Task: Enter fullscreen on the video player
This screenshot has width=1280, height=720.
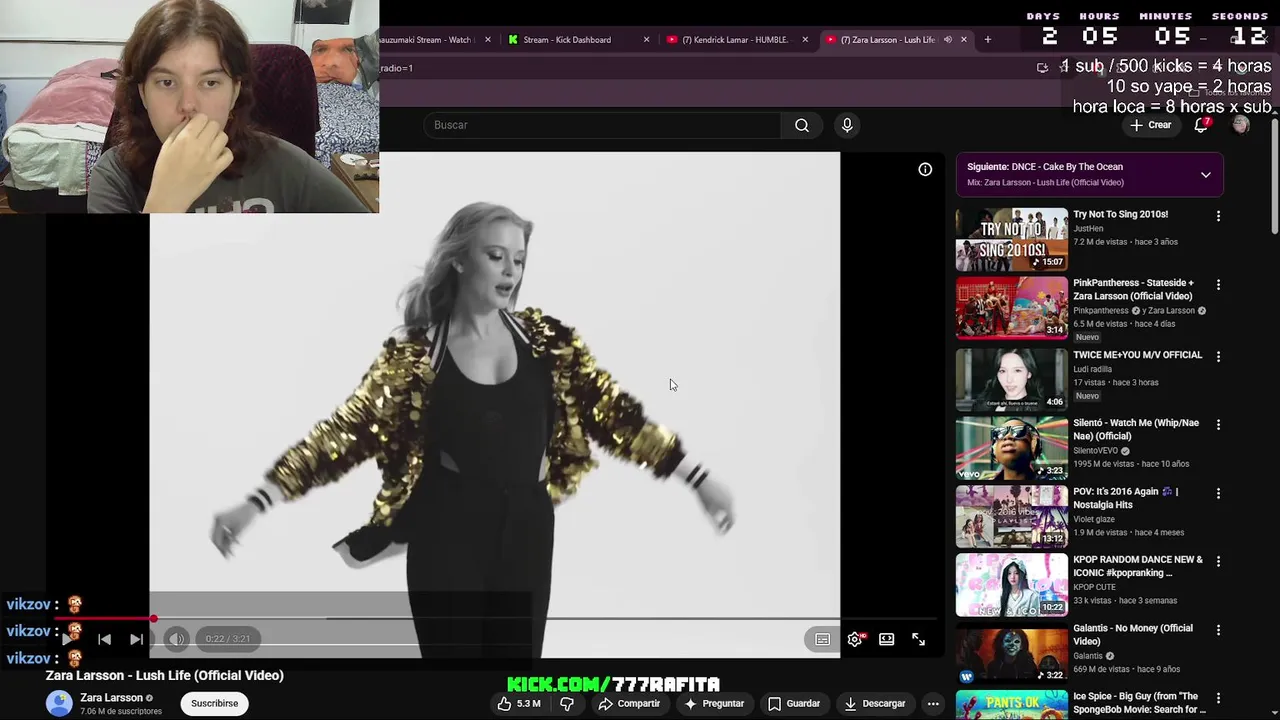Action: (x=918, y=639)
